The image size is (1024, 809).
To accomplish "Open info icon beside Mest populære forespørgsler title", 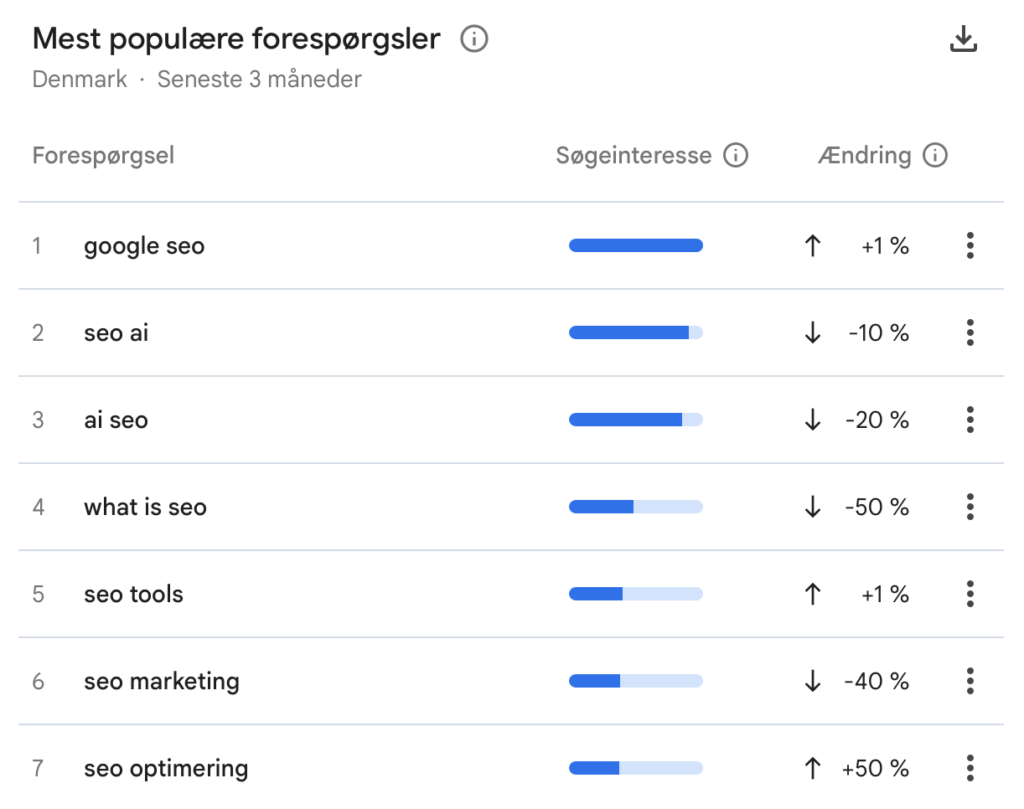I will [x=474, y=39].
